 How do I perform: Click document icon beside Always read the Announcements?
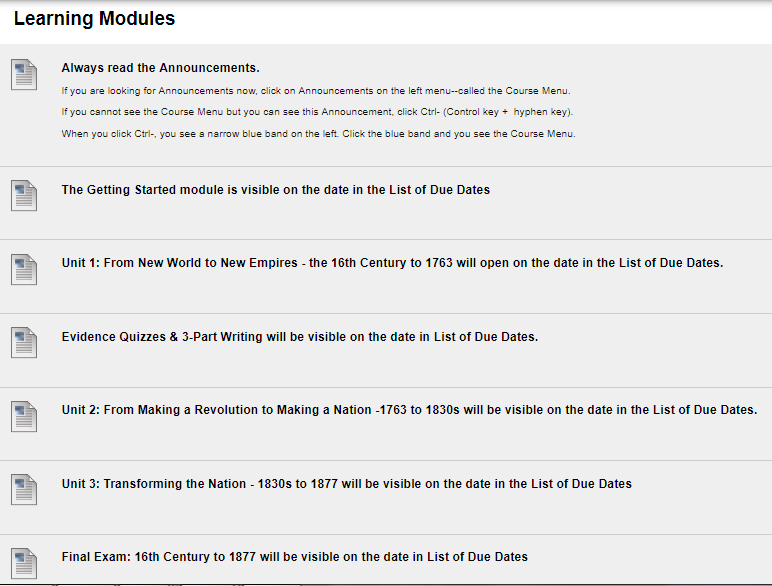click(24, 74)
